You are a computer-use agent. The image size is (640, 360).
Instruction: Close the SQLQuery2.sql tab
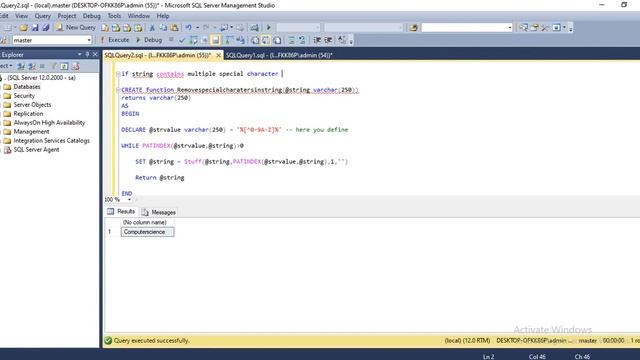pyautogui.click(x=218, y=55)
